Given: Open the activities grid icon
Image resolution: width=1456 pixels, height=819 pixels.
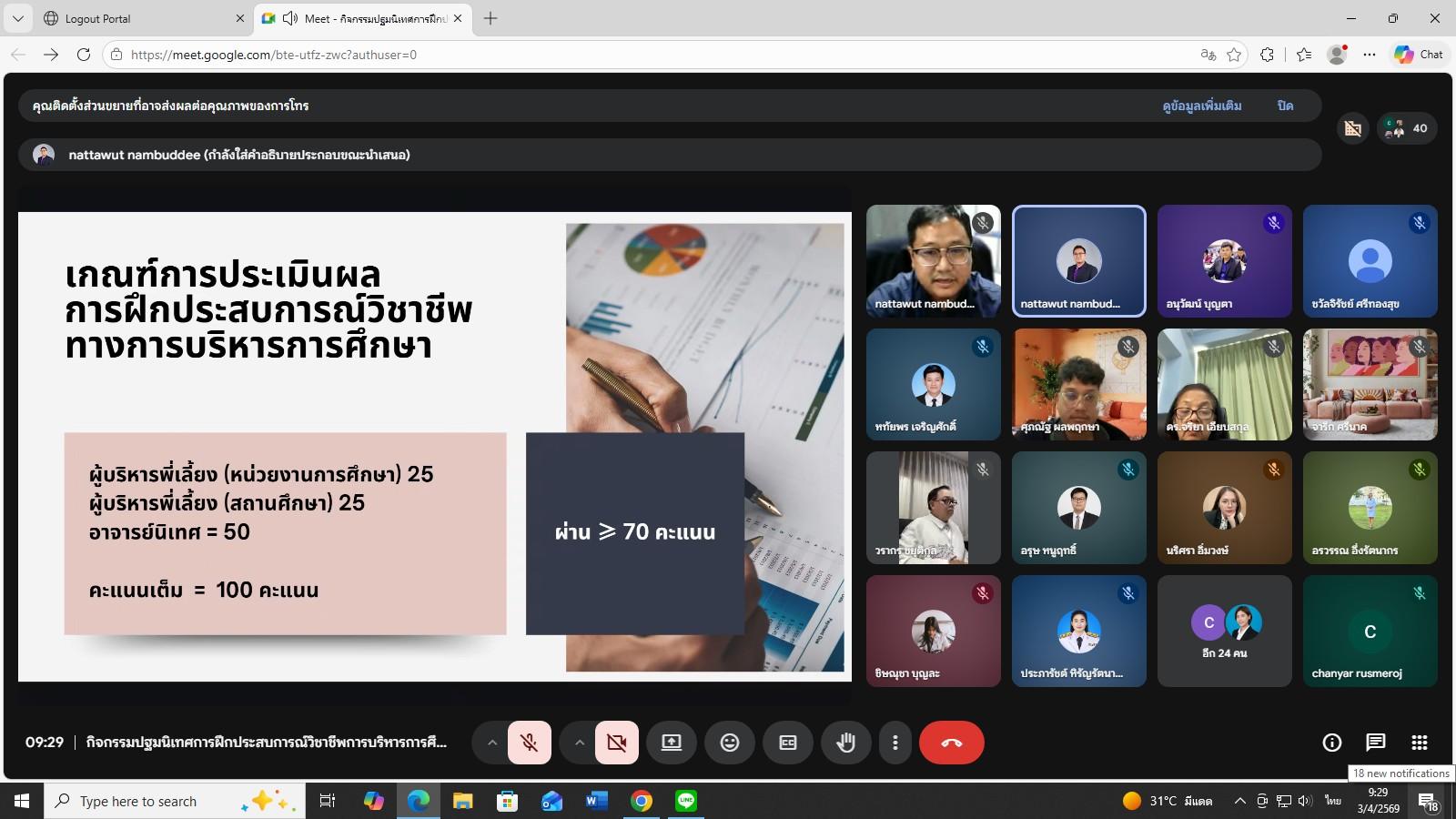Looking at the screenshot, I should 1419,743.
